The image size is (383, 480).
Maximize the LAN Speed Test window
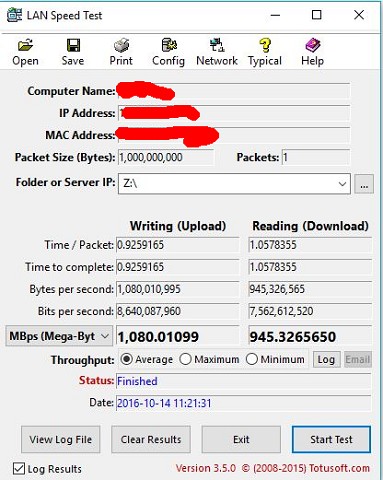(317, 15)
